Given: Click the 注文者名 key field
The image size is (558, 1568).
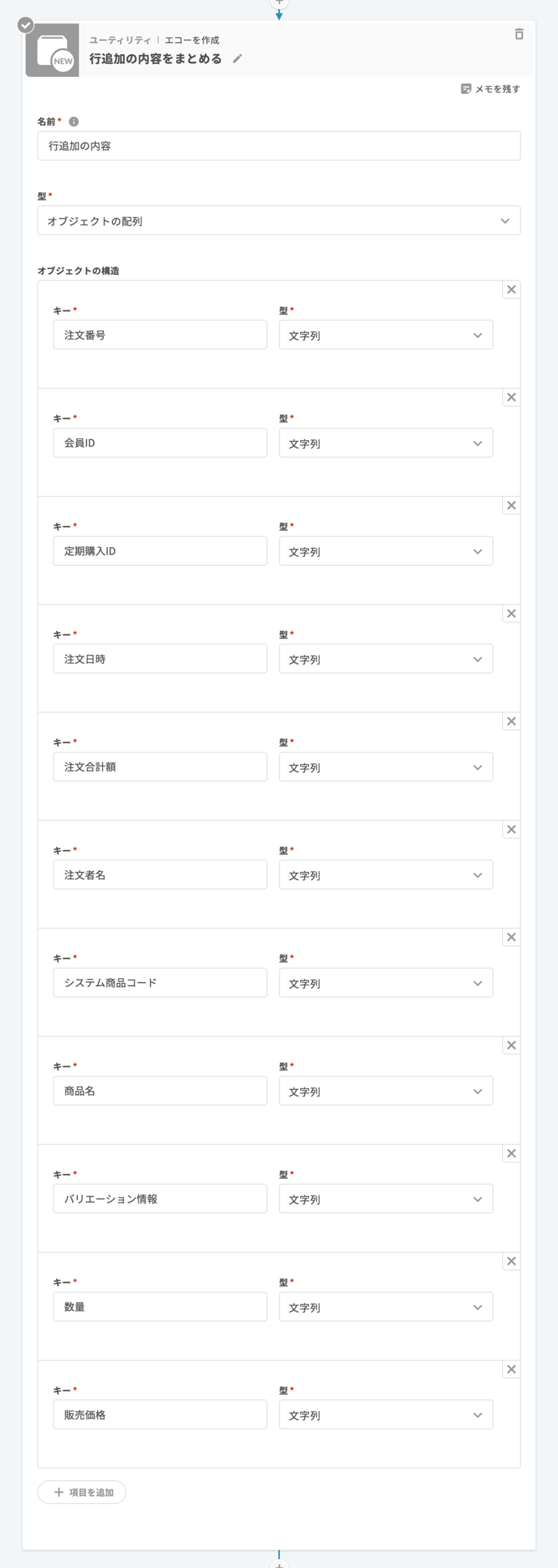Looking at the screenshot, I should (160, 875).
